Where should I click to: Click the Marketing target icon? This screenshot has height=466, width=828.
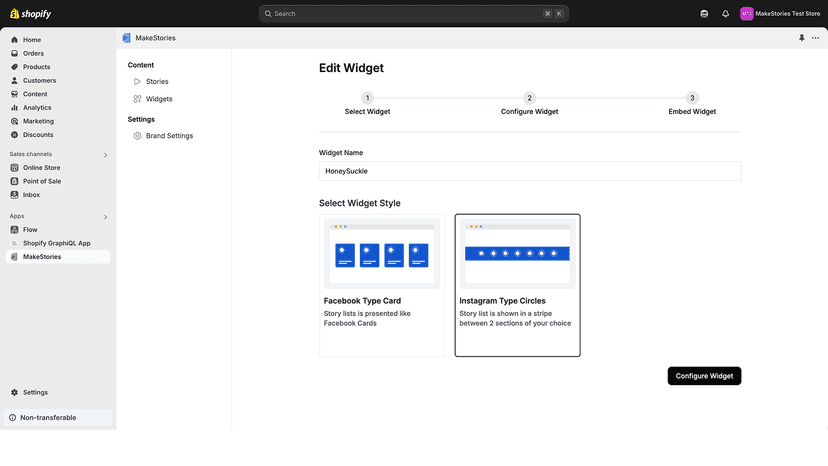click(x=14, y=121)
